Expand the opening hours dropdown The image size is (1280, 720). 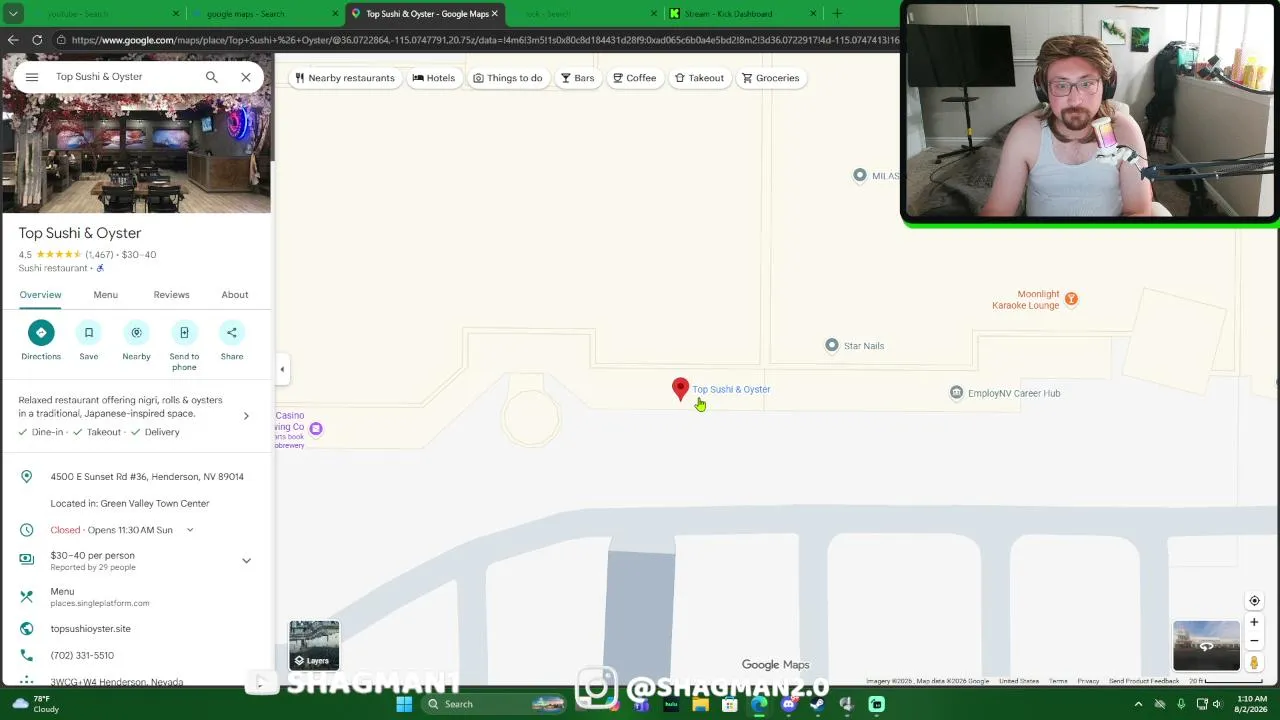(x=190, y=530)
